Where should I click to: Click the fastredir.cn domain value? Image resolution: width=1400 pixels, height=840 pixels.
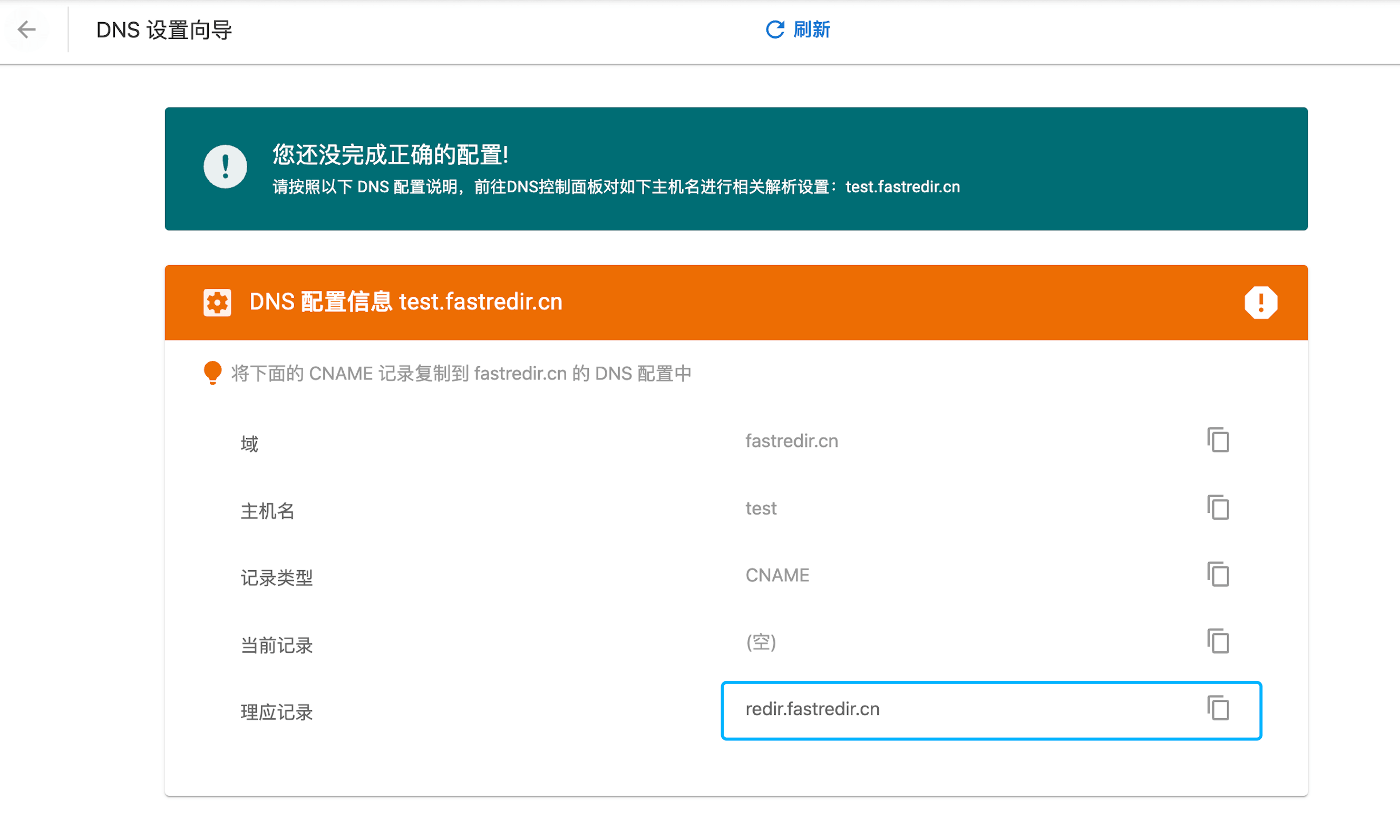[x=791, y=441]
